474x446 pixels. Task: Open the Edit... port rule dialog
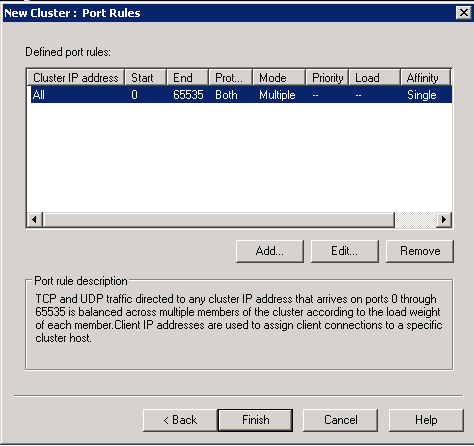tap(345, 251)
